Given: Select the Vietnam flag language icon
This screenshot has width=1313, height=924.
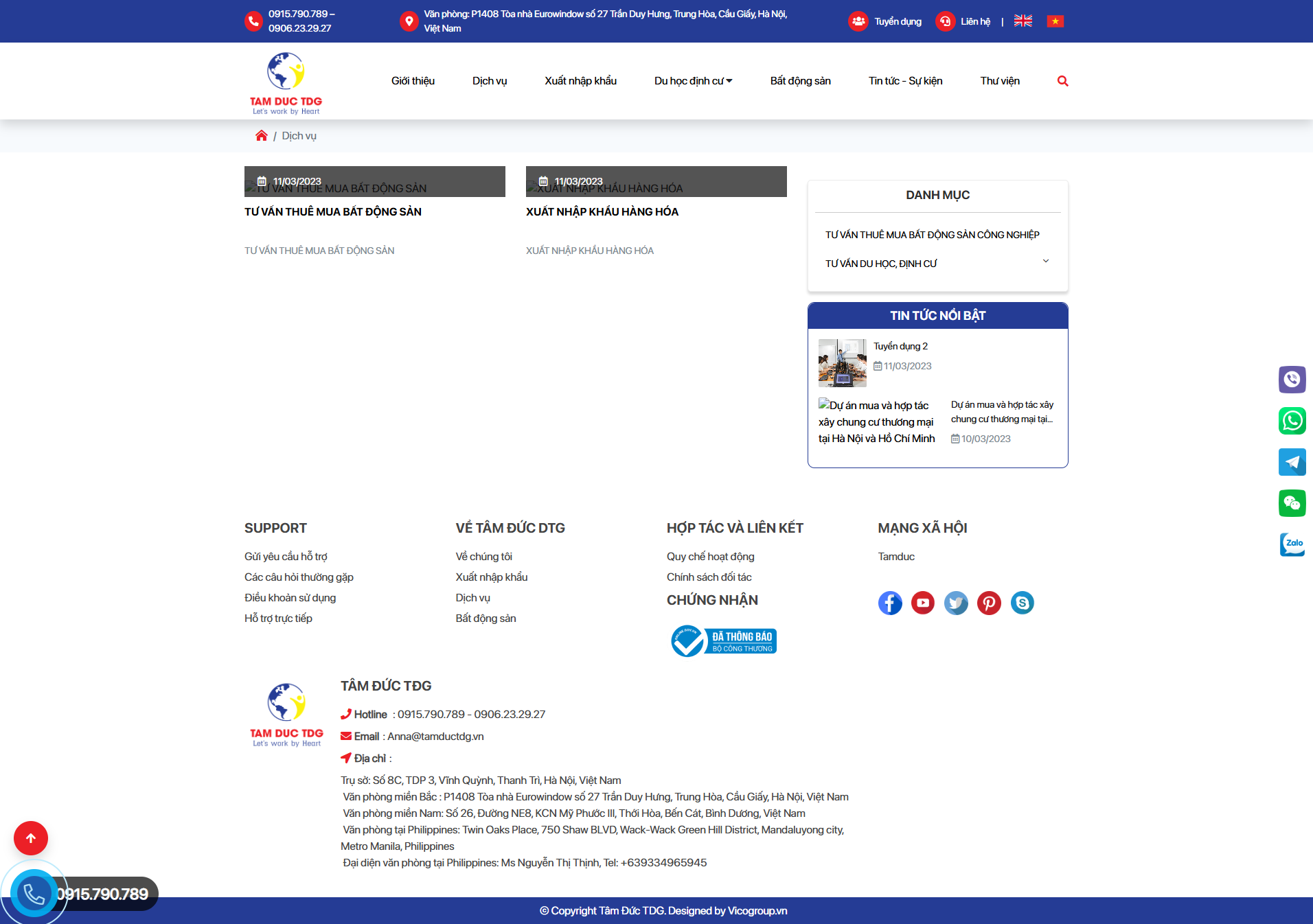Looking at the screenshot, I should click(x=1055, y=21).
